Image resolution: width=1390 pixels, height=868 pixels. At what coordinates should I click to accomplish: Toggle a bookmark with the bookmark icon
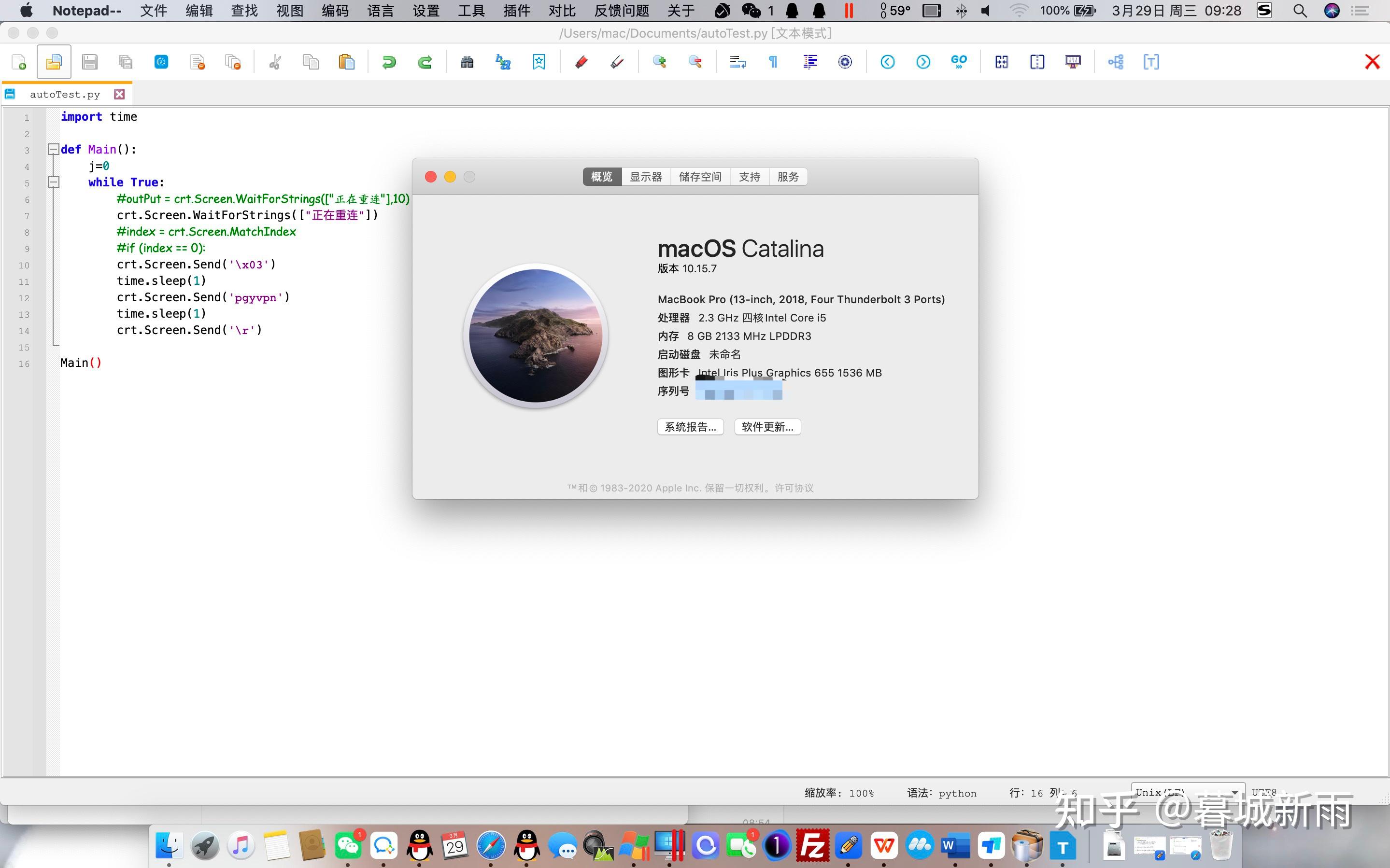[539, 61]
